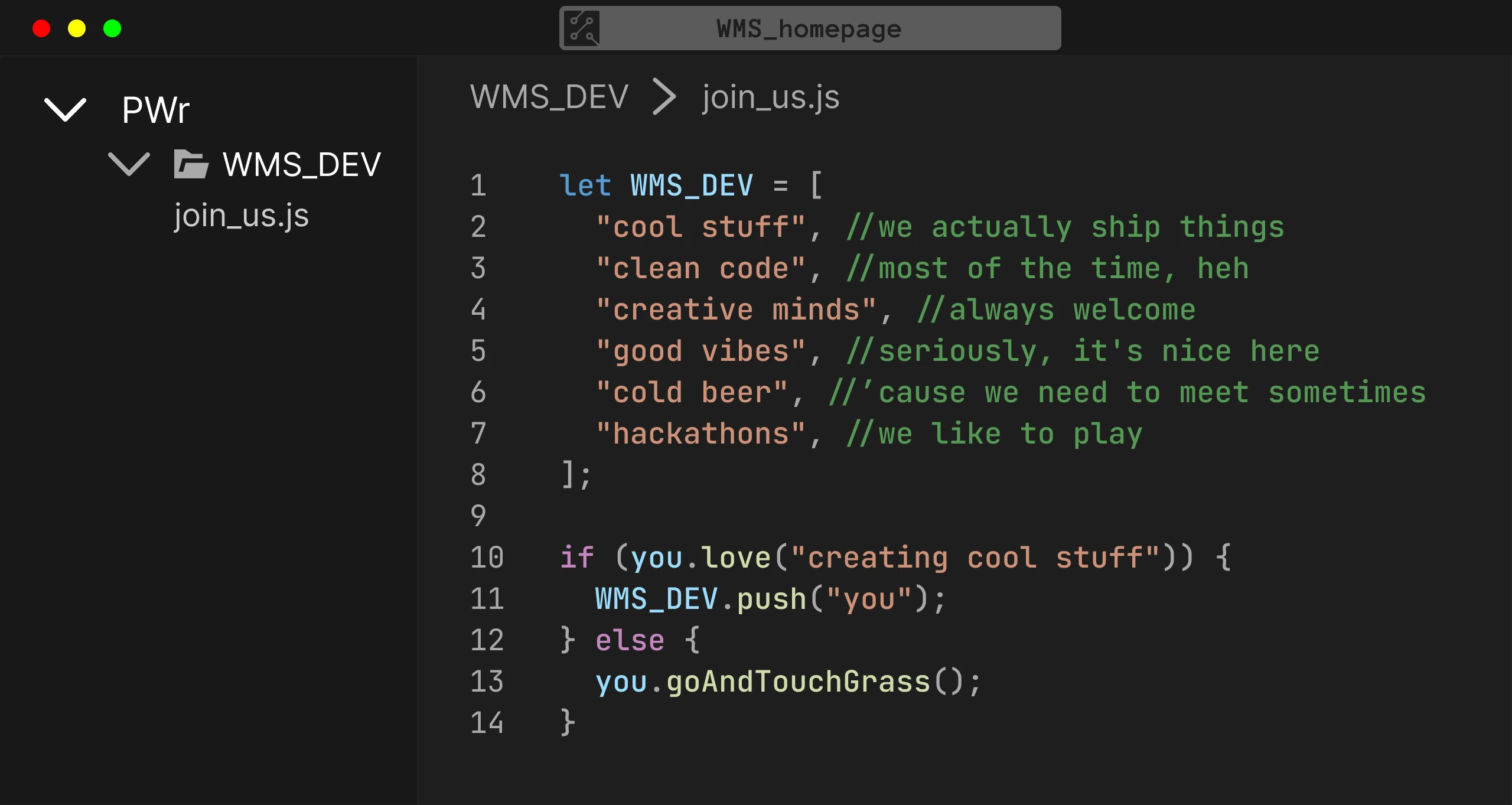The image size is (1512, 805).
Task: Select line number 10 in the gutter
Action: [487, 556]
